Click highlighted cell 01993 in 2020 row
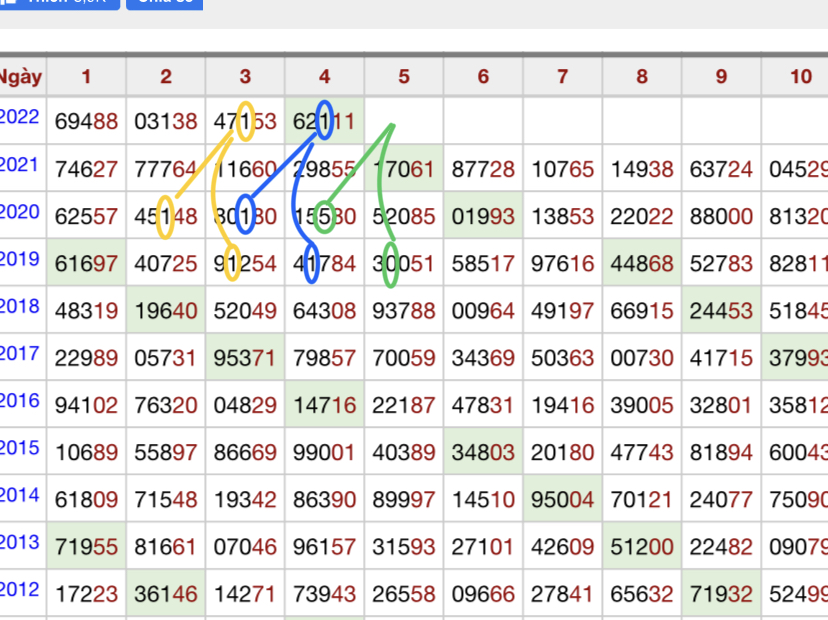This screenshot has width=828, height=620. 483,217
